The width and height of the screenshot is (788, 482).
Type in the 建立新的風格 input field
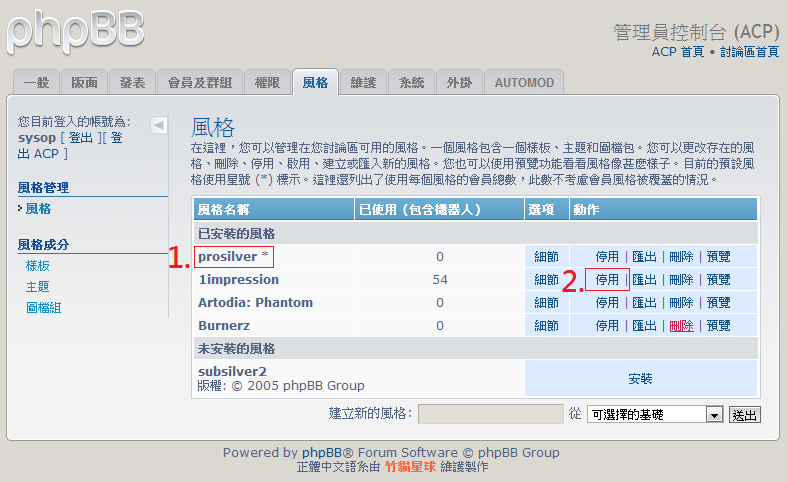[x=490, y=414]
